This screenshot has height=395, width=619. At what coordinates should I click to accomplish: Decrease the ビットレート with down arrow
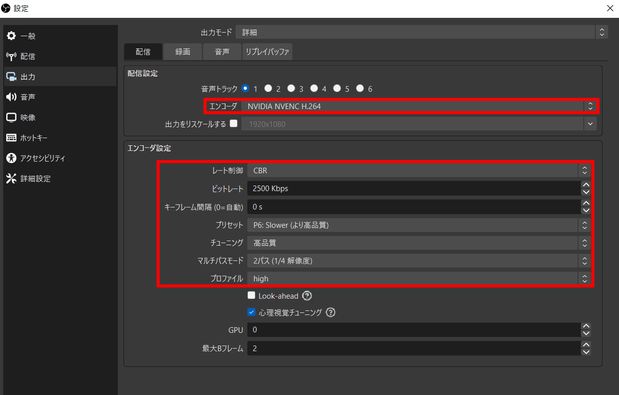(x=586, y=192)
